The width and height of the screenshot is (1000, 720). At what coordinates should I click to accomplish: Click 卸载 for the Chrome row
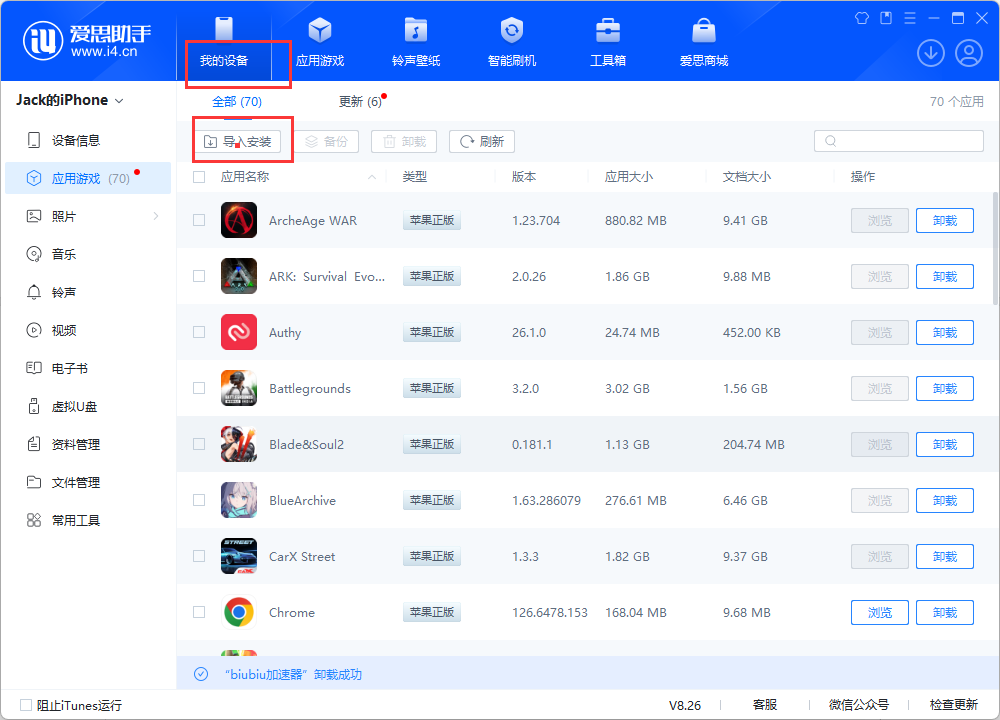pos(945,612)
